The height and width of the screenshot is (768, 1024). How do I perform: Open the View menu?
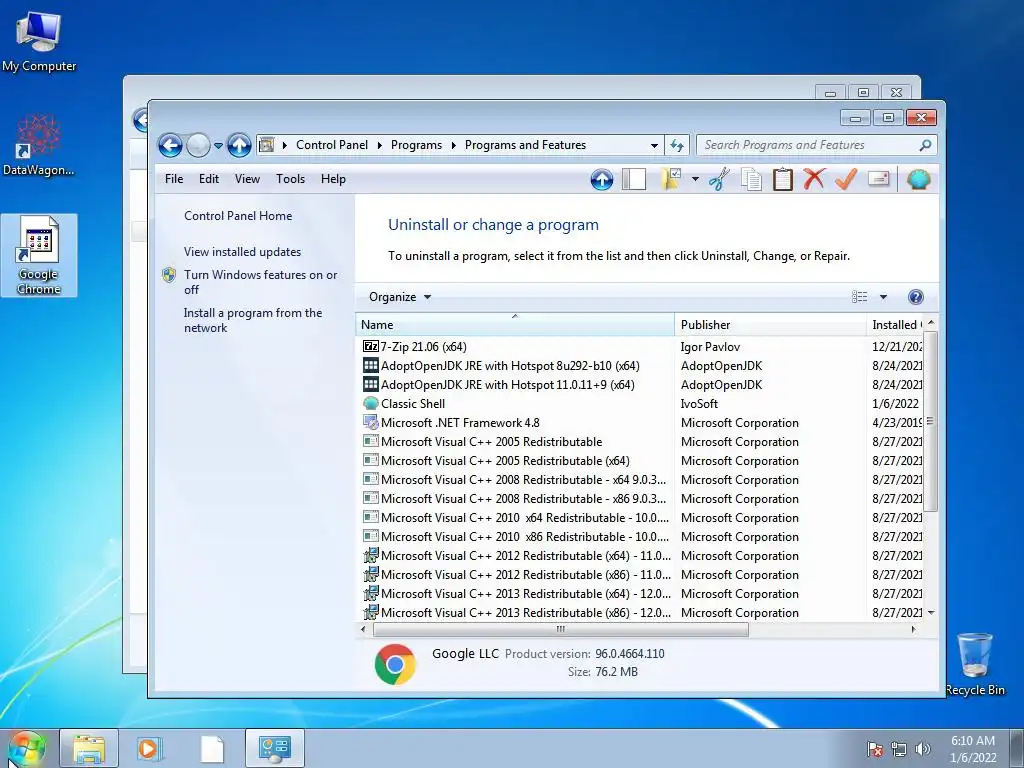point(248,179)
